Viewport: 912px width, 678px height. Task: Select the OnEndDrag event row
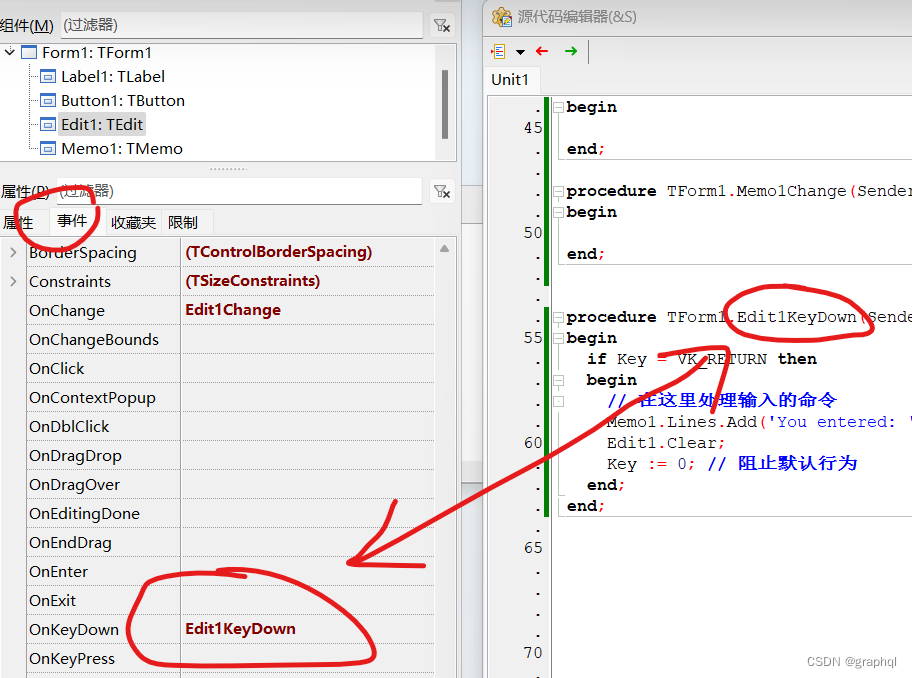tap(230, 543)
